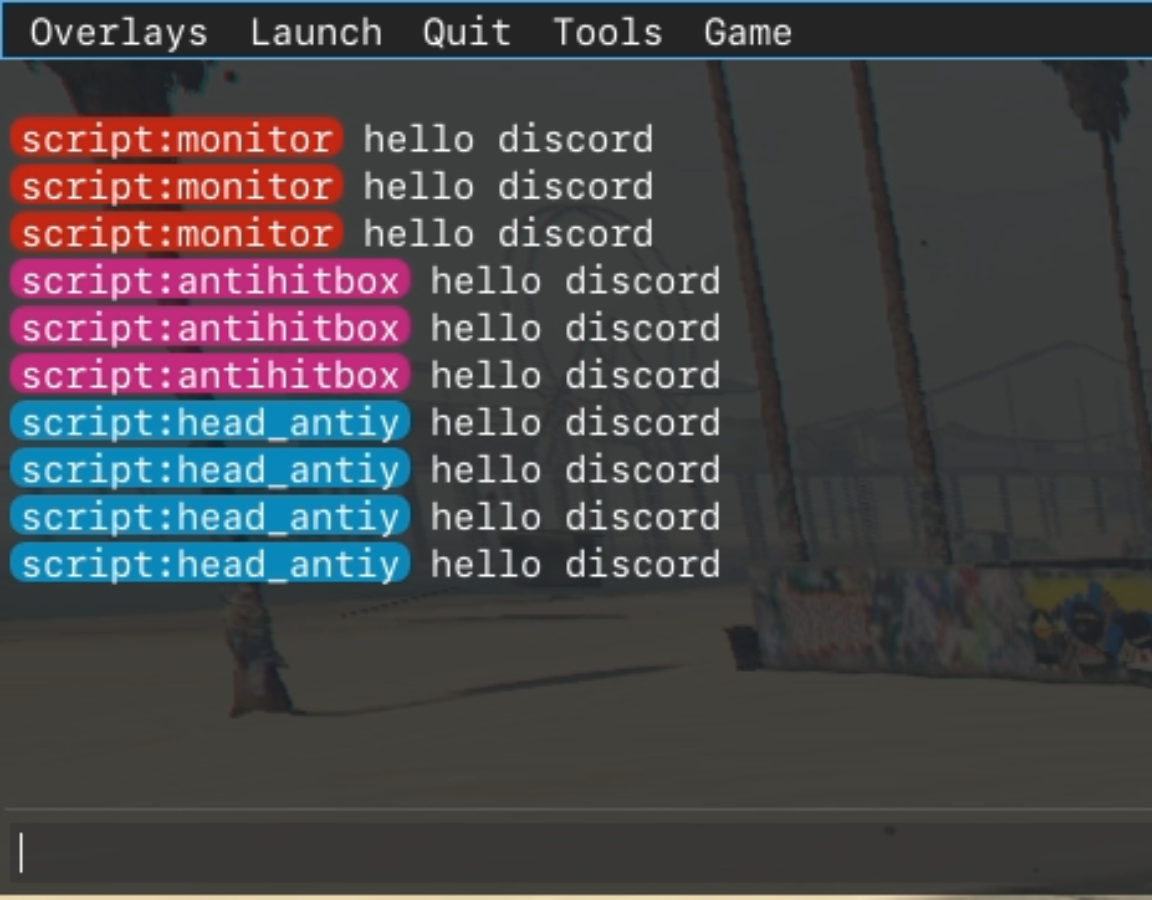This screenshot has height=900, width=1152.
Task: Select the second pink script:antihitbox tag
Action: pos(210,328)
